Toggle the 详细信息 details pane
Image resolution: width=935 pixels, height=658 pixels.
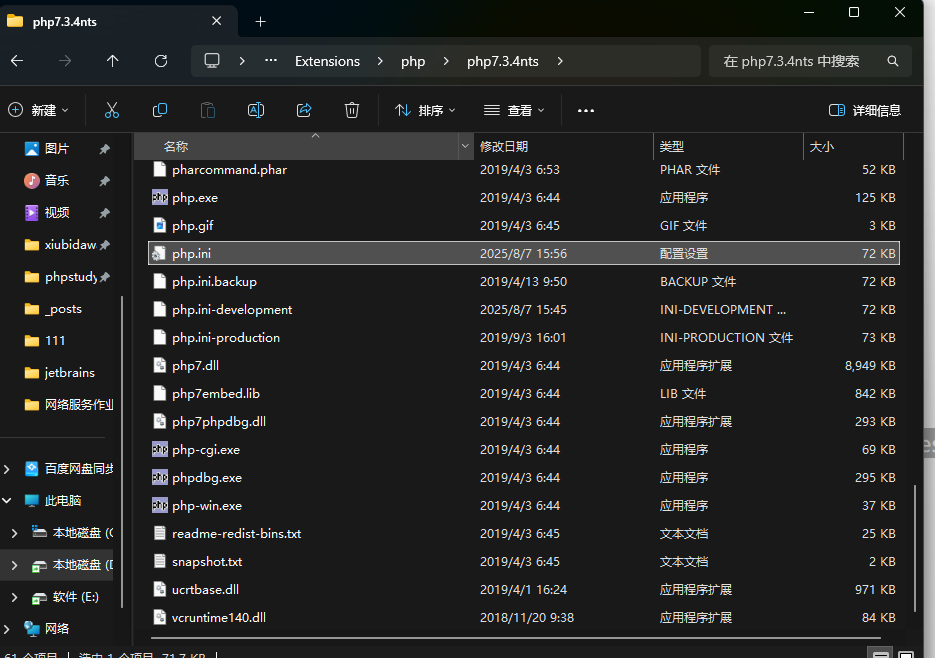tap(865, 110)
